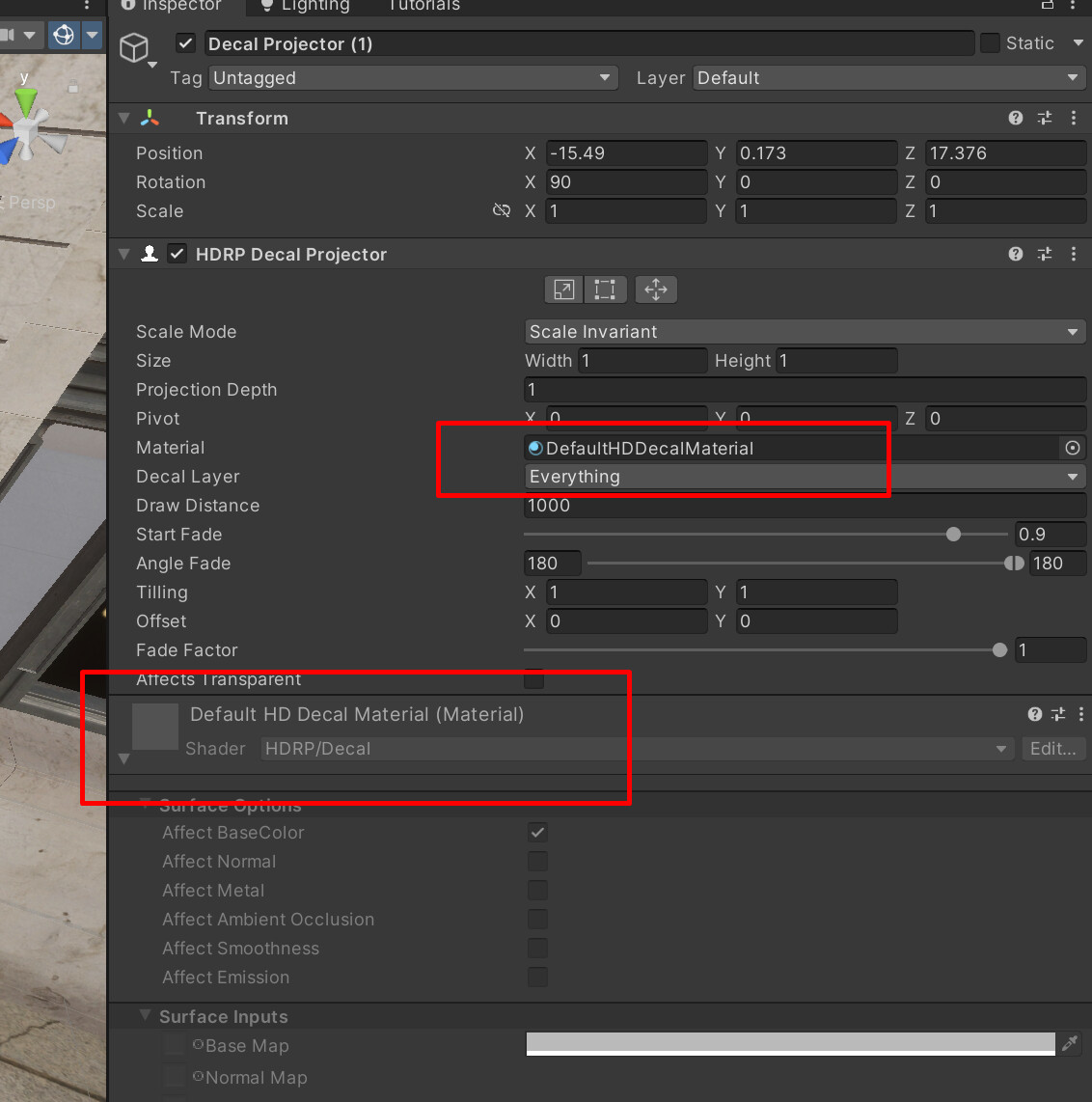1092x1102 pixels.
Task: Click the Angle Fade range slider handle
Action: (x=1013, y=563)
